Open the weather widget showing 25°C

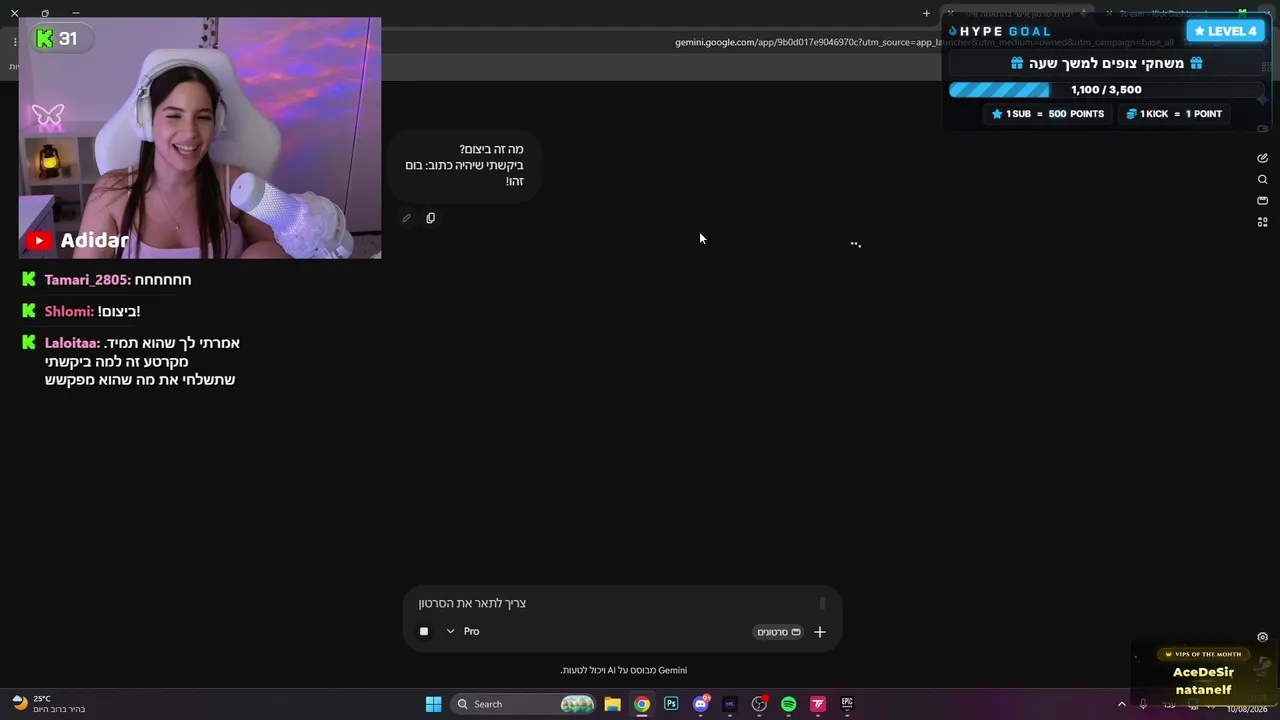[48, 704]
